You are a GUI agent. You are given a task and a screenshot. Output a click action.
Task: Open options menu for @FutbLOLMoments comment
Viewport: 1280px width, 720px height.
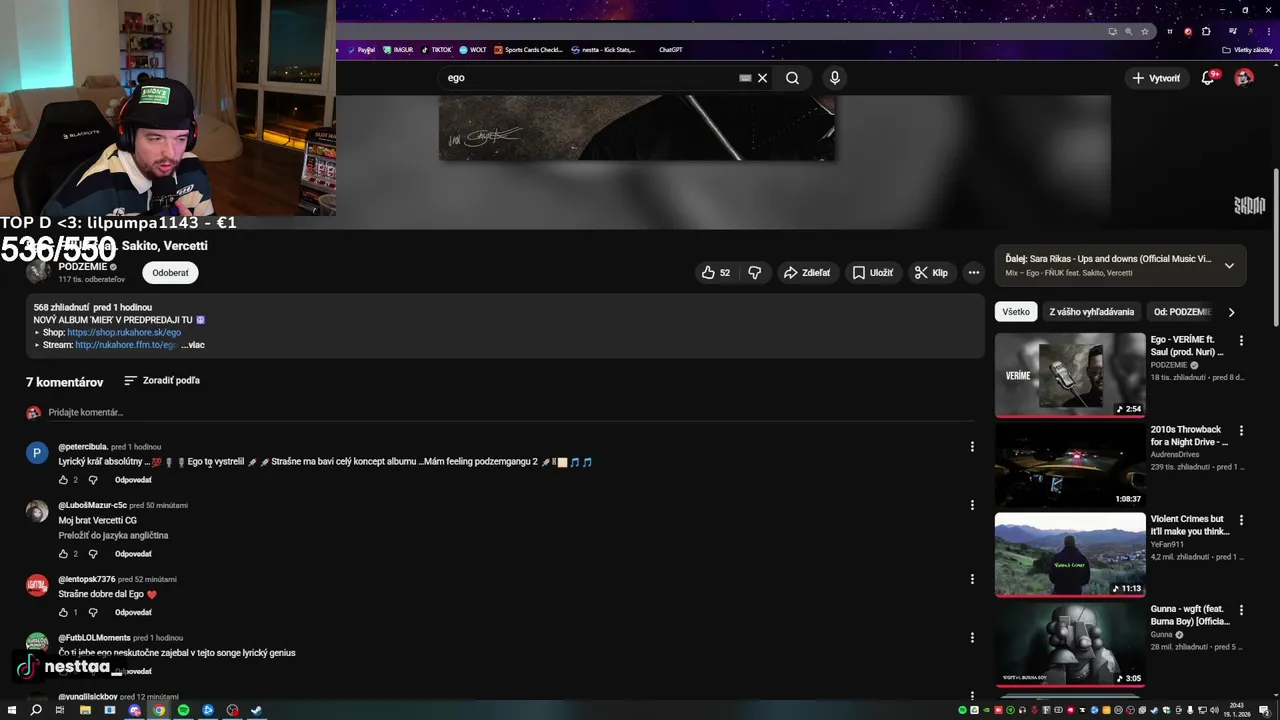click(x=972, y=637)
